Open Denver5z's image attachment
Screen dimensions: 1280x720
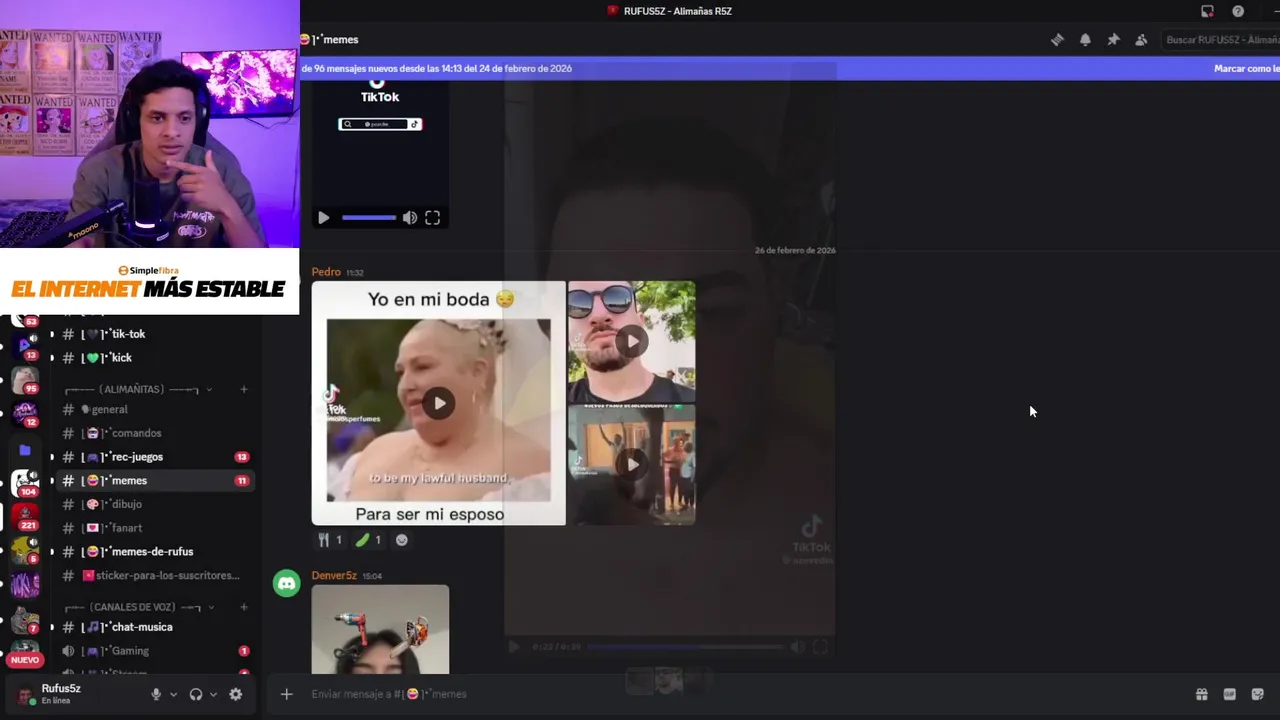380,630
